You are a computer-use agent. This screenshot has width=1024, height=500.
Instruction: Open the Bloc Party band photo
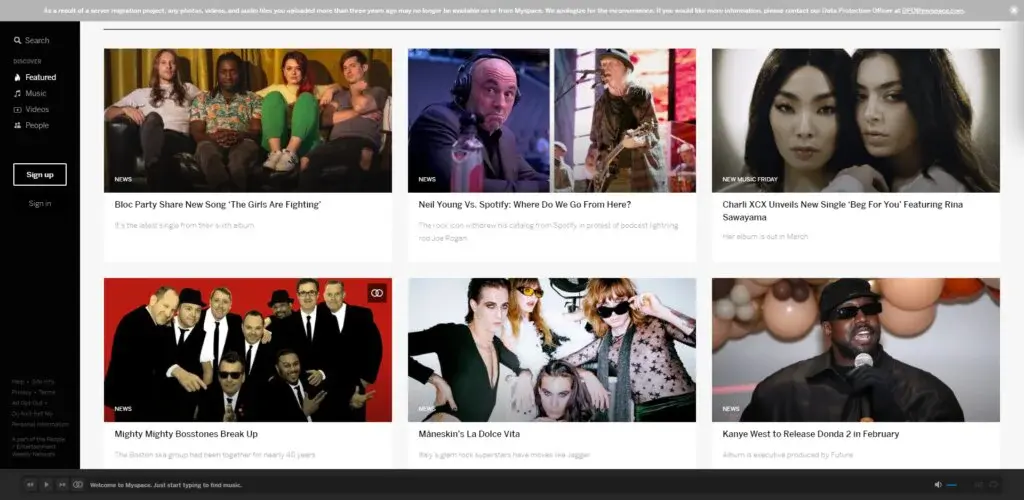point(248,120)
